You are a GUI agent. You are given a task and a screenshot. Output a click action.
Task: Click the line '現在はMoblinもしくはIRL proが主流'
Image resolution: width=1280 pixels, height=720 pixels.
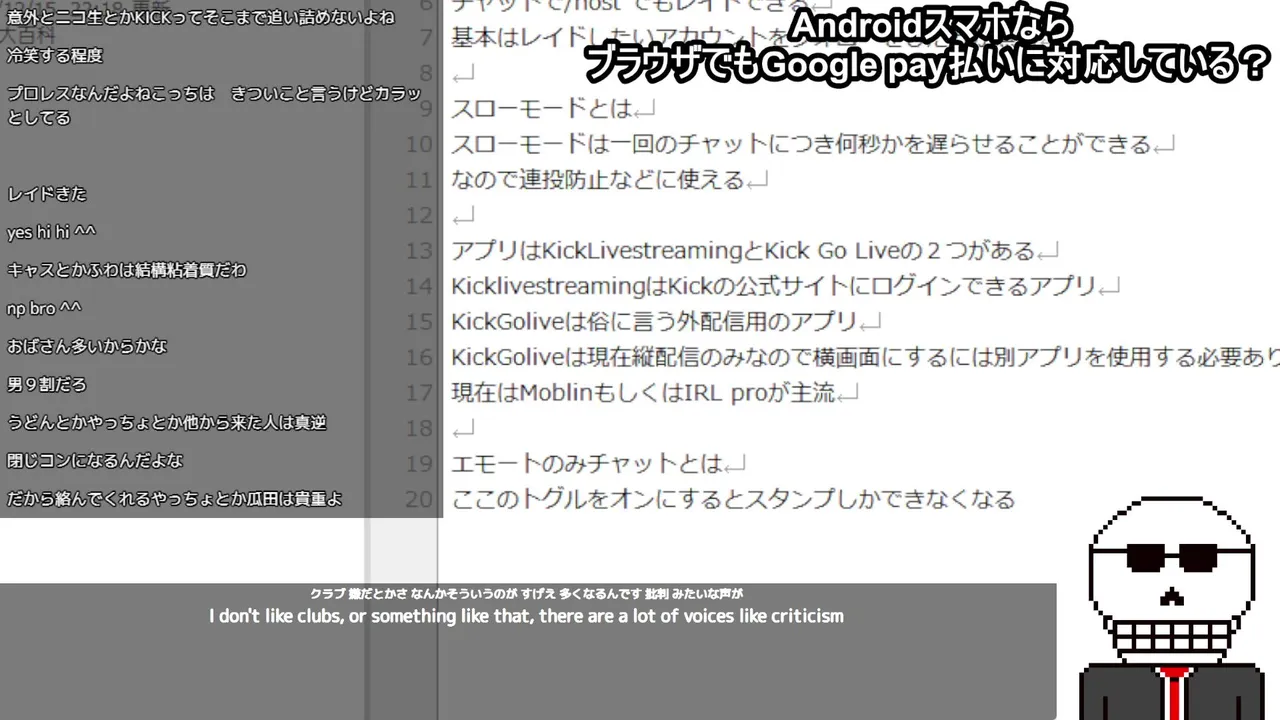pos(643,393)
